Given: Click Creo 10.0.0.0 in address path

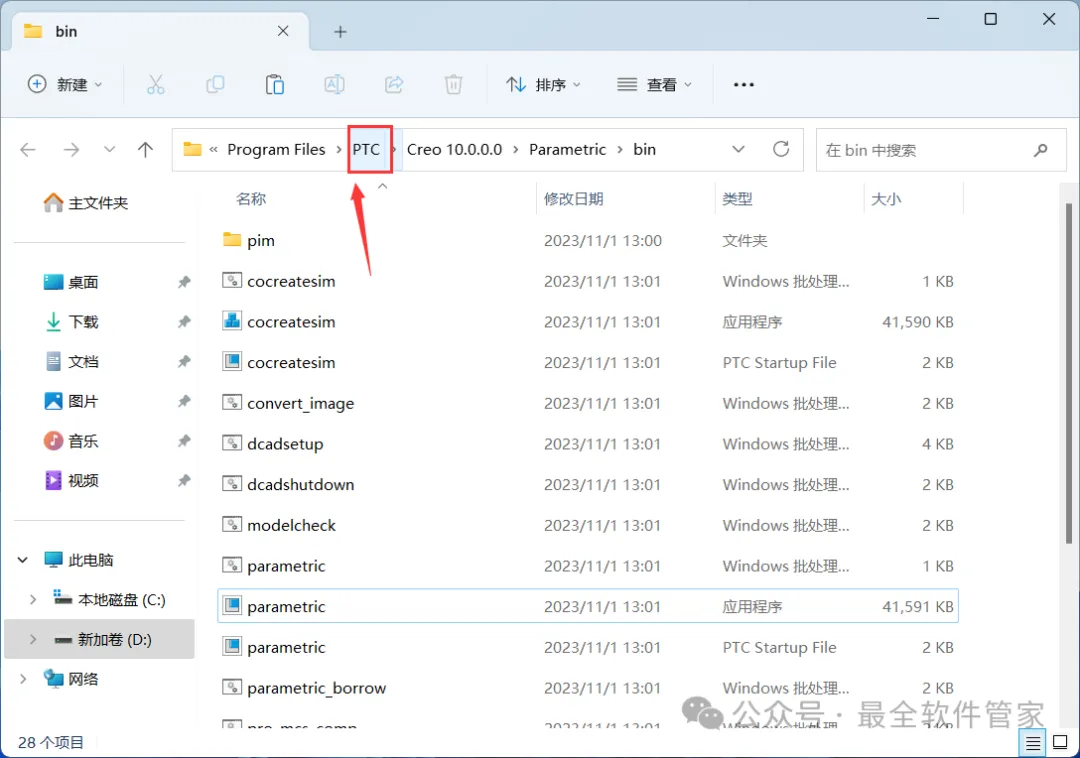Looking at the screenshot, I should click(x=455, y=149).
